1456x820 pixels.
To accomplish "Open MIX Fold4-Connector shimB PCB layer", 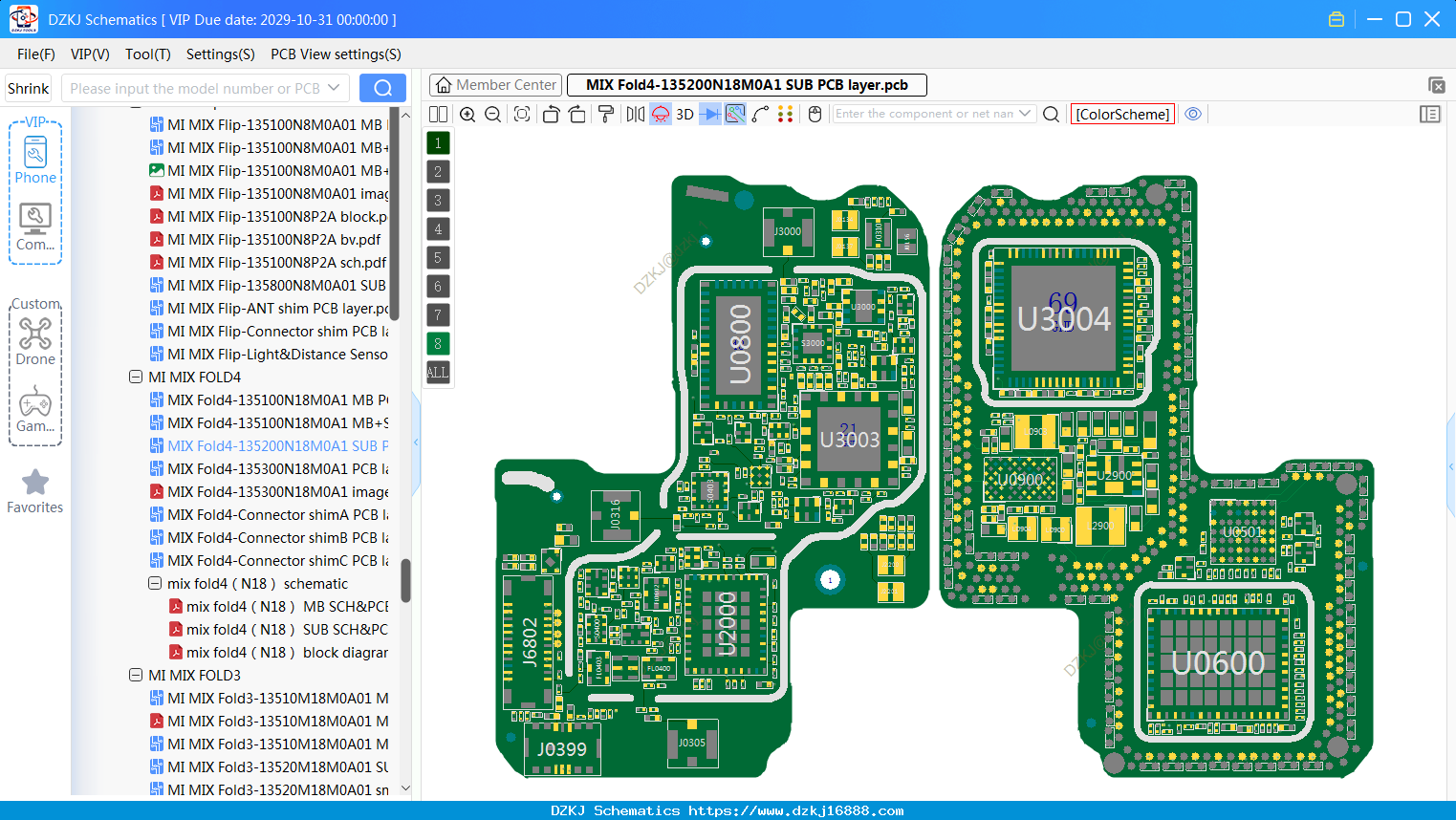I will 270,537.
